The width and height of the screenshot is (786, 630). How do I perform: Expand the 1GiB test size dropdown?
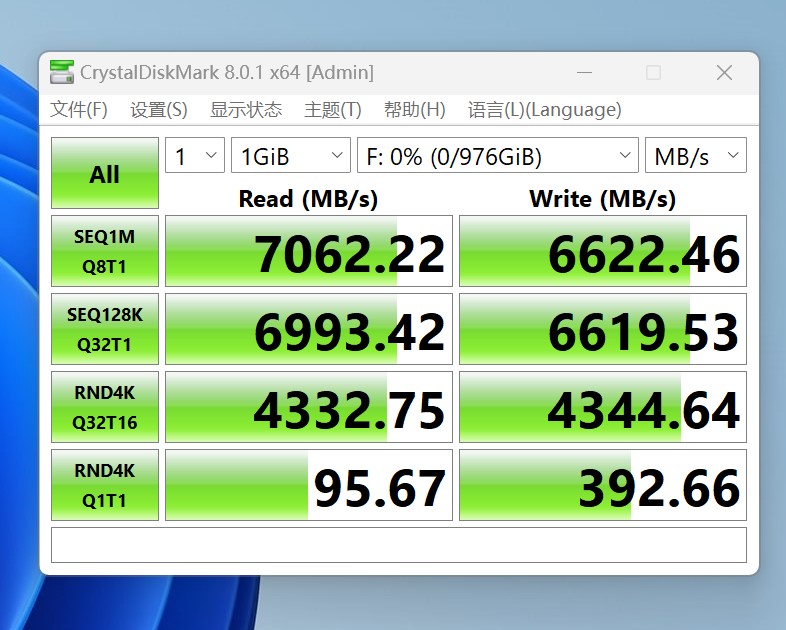pyautogui.click(x=291, y=155)
